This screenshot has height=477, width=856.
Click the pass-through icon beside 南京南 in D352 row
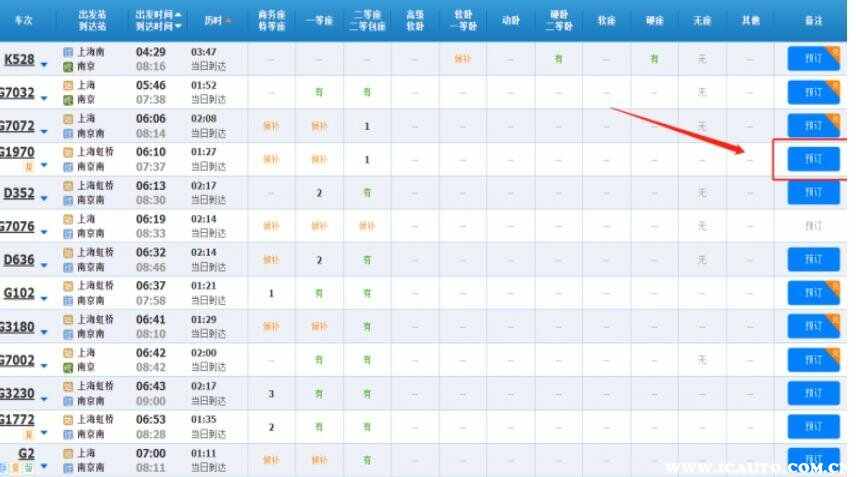[68, 201]
